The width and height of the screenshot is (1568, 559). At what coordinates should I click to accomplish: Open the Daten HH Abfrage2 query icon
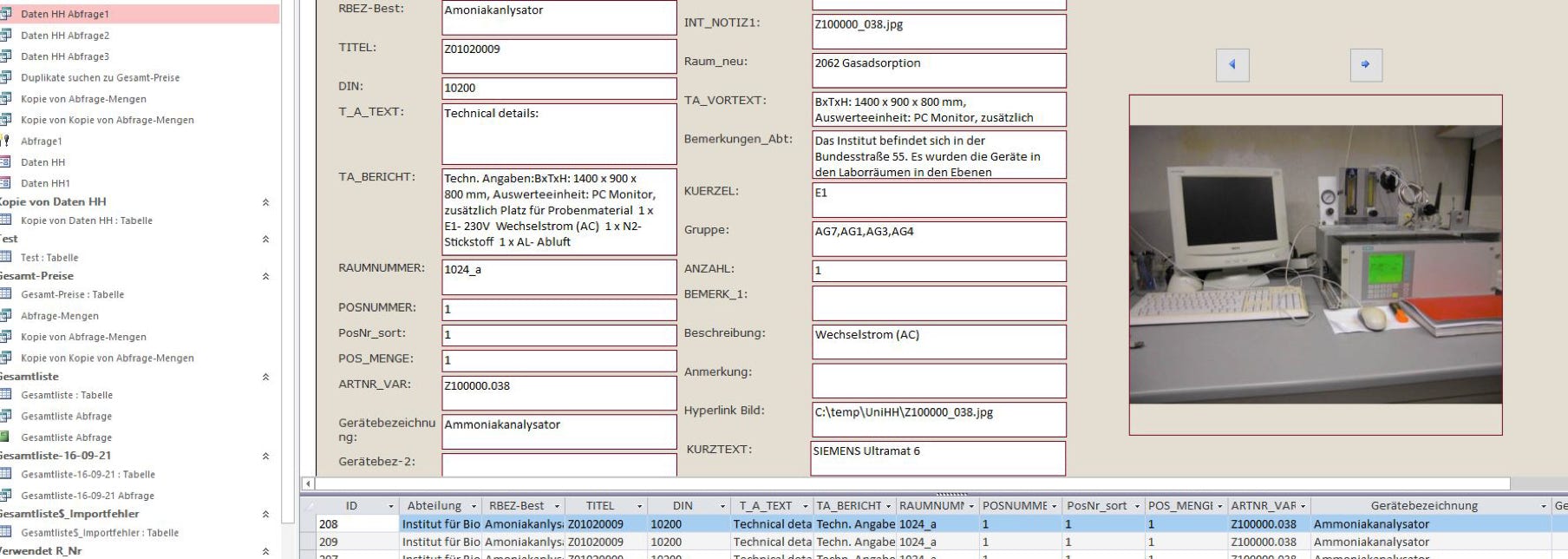click(x=6, y=36)
